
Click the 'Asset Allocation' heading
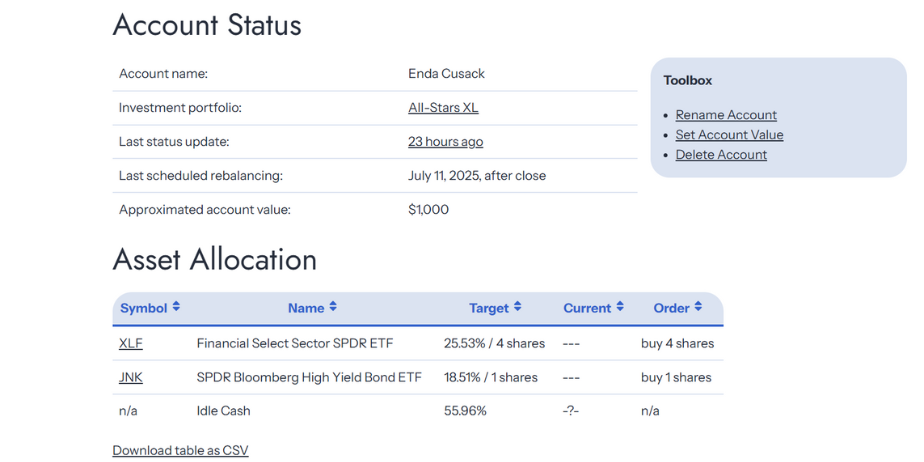(x=214, y=259)
